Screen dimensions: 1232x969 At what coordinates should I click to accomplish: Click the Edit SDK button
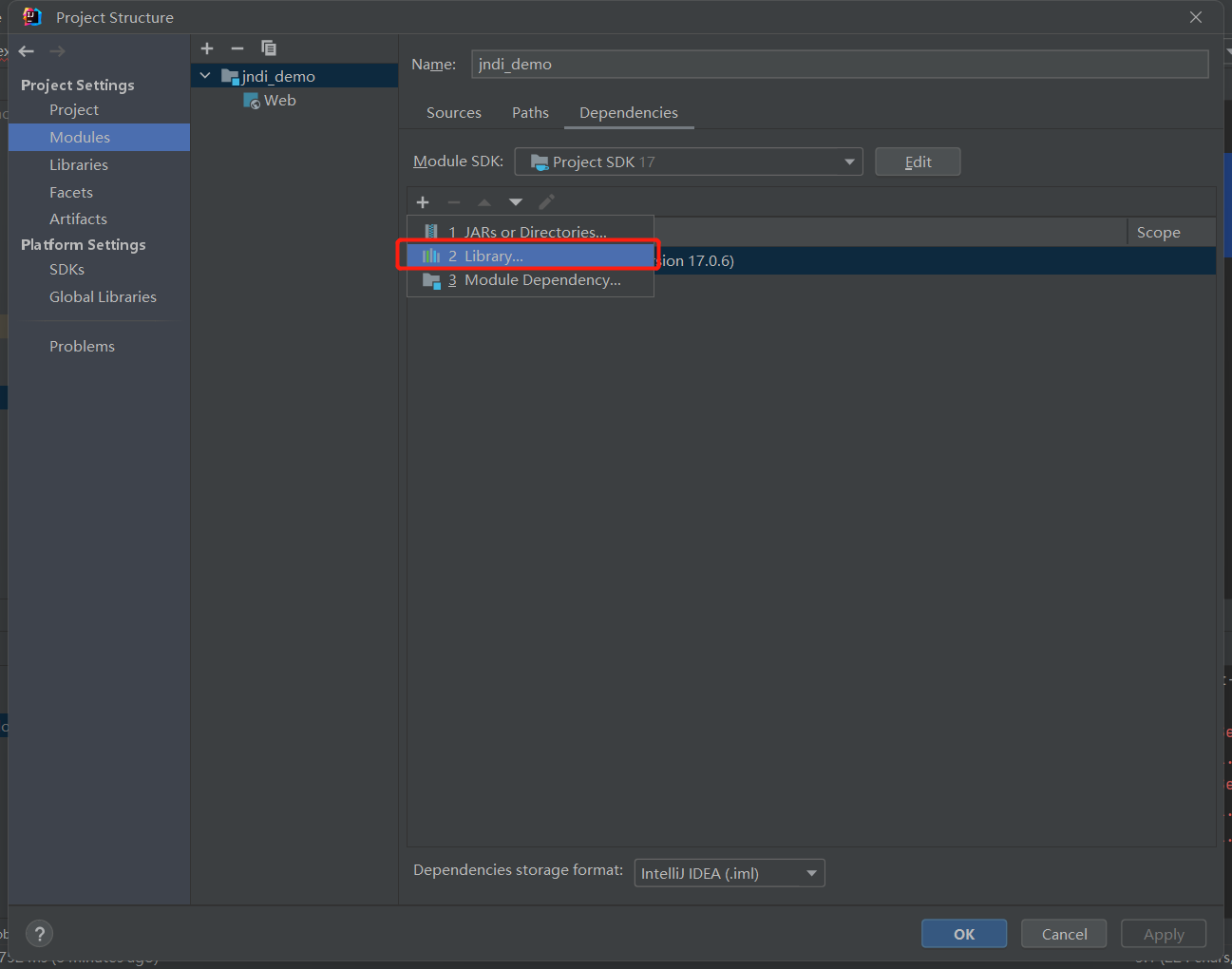pyautogui.click(x=918, y=161)
